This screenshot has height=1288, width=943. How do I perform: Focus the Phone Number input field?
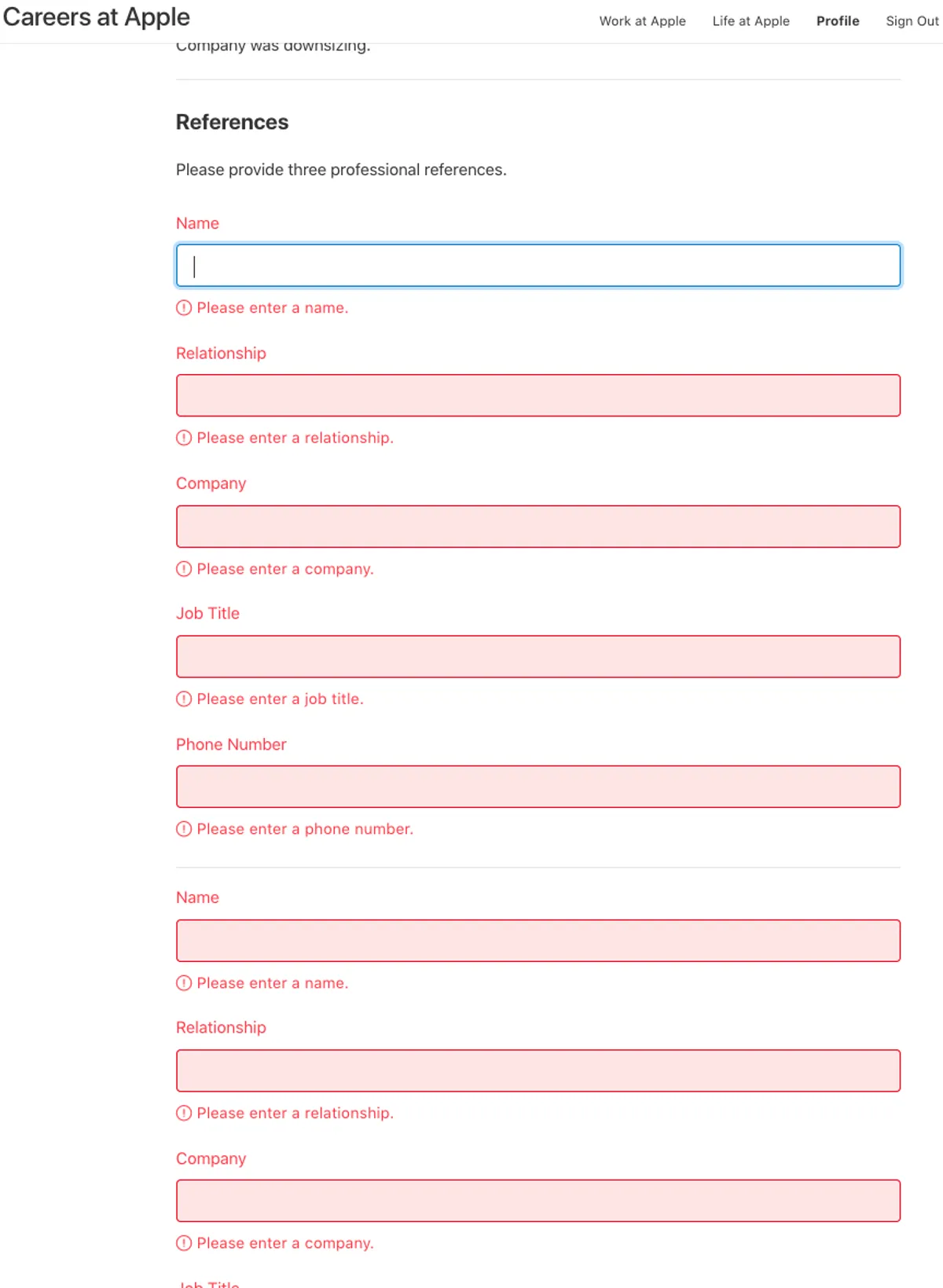coord(538,787)
